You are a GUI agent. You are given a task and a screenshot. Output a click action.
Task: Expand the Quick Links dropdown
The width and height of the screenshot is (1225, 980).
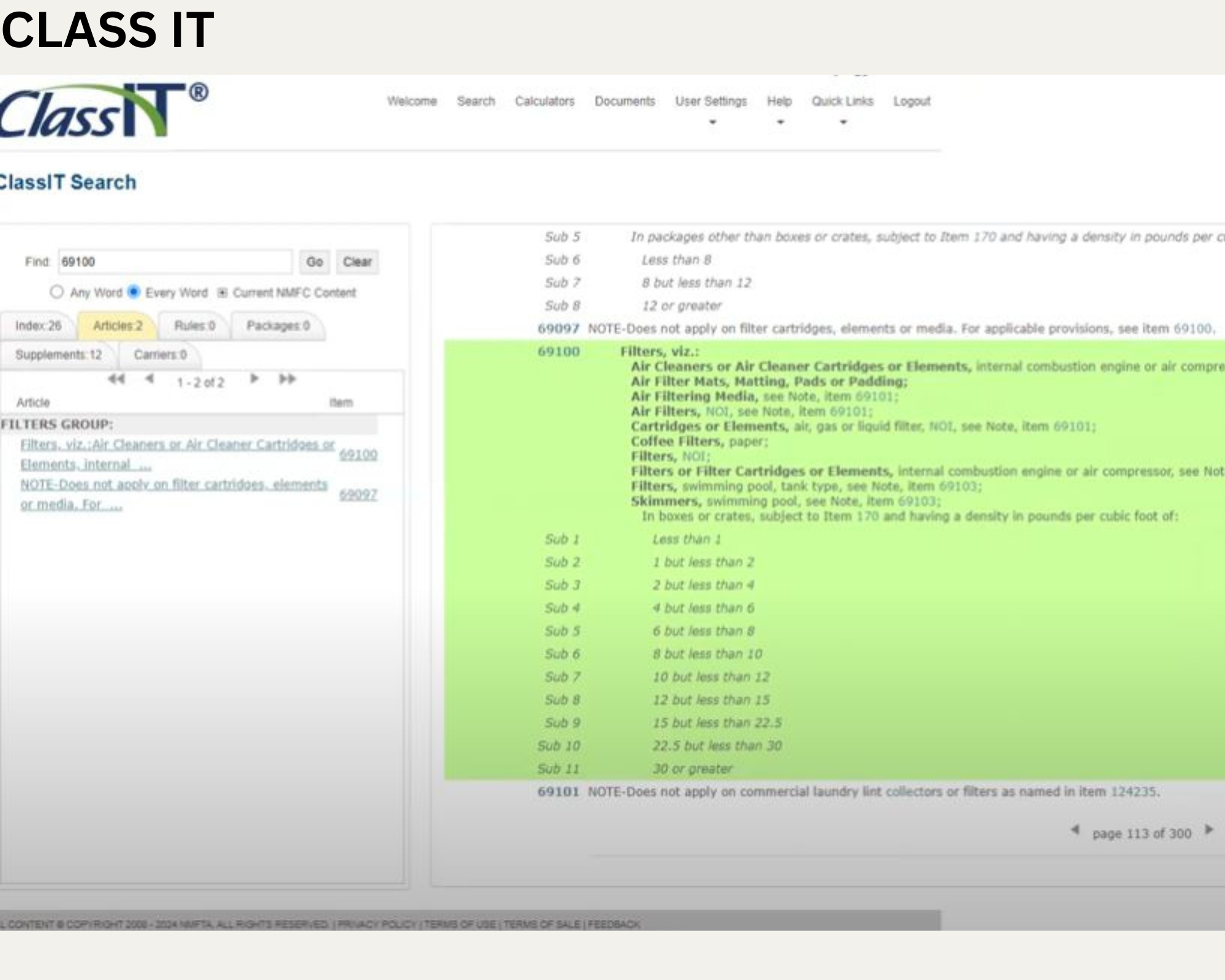[x=842, y=102]
